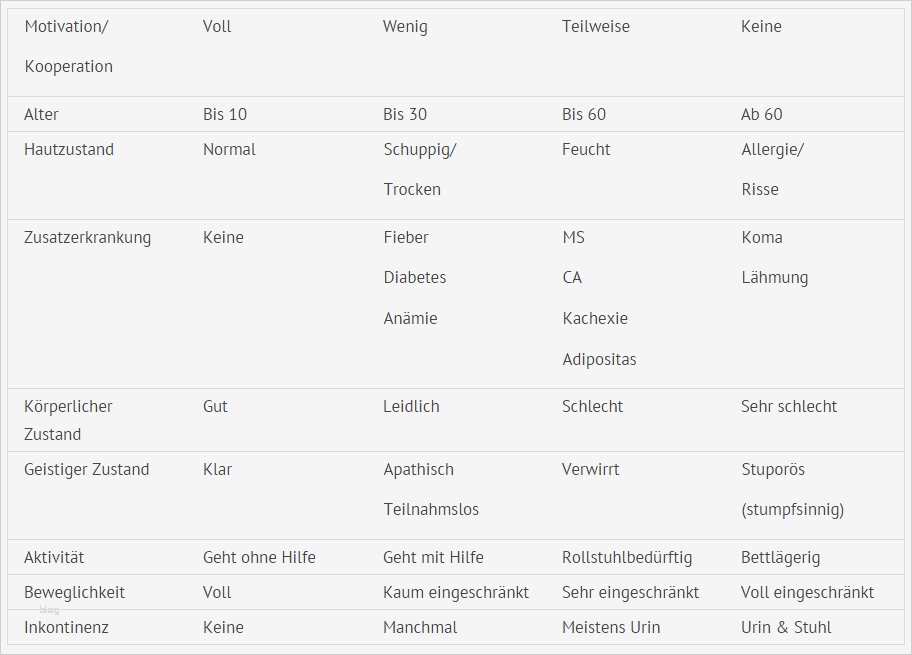The height and width of the screenshot is (655, 912).
Task: Click the 'Motivation/ Kooperation' row header
Action: pyautogui.click(x=68, y=46)
